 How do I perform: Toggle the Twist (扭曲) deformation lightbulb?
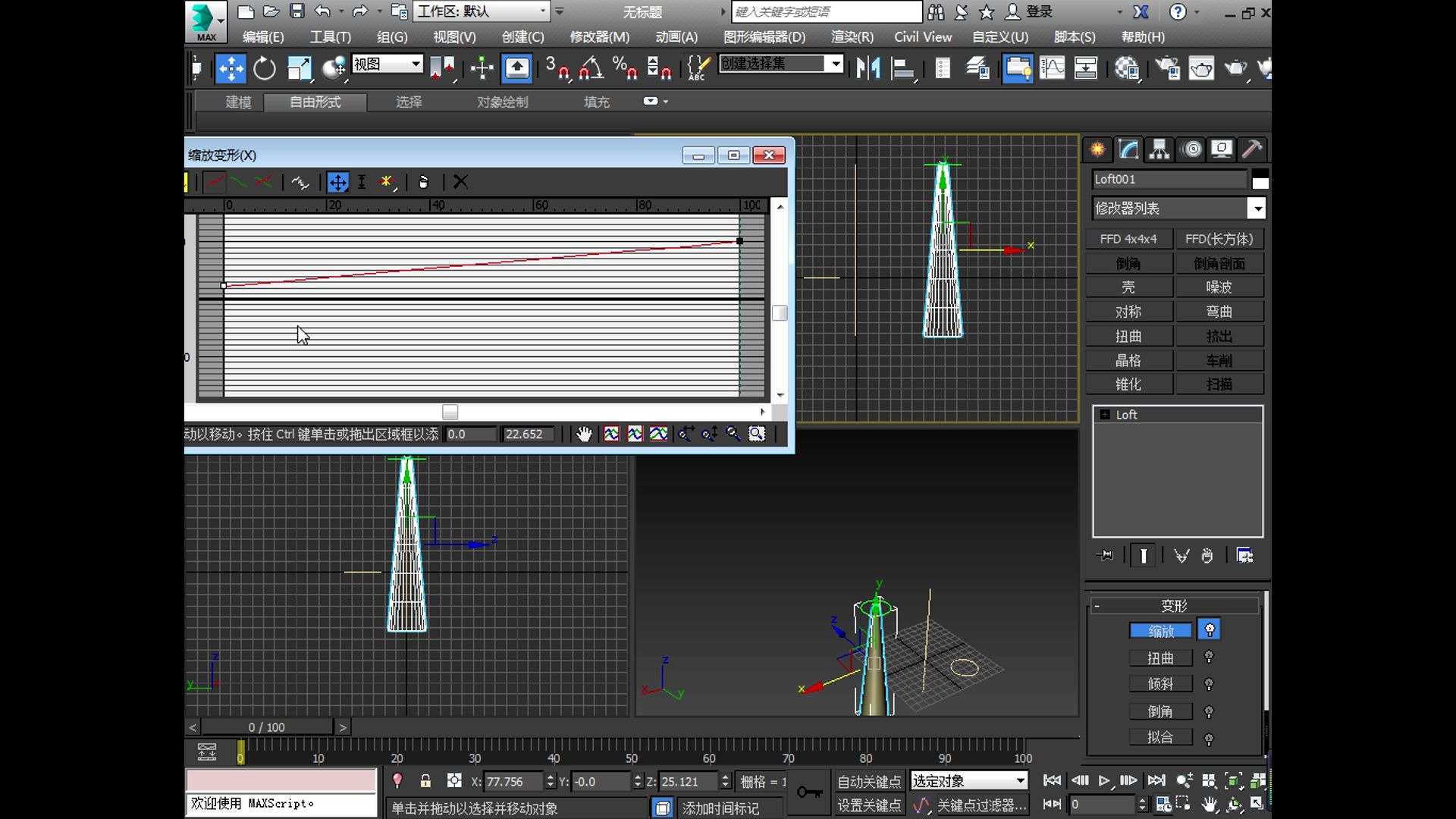(x=1209, y=657)
